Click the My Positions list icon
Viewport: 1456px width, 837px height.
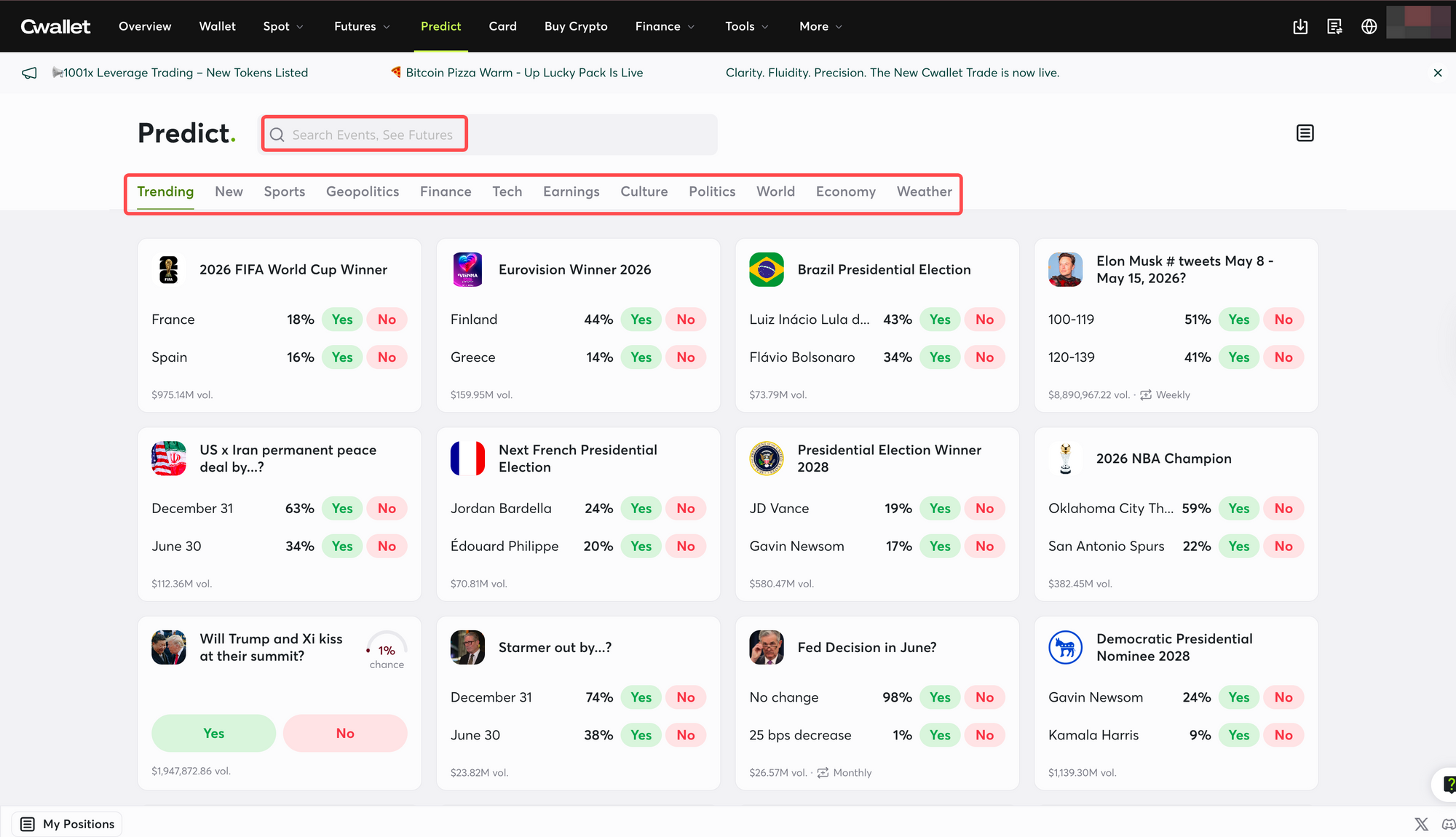tap(28, 824)
